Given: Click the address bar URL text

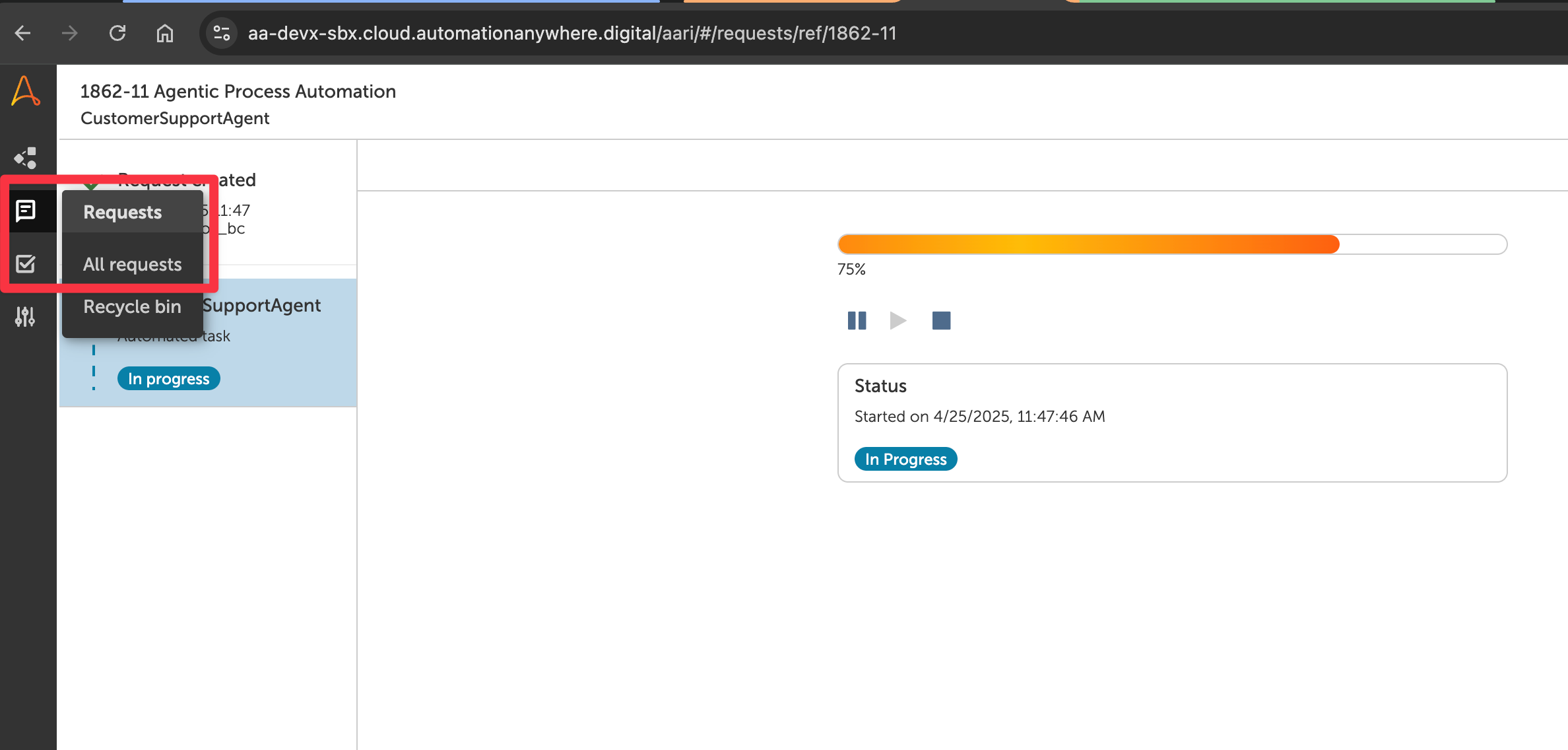Looking at the screenshot, I should 572,33.
